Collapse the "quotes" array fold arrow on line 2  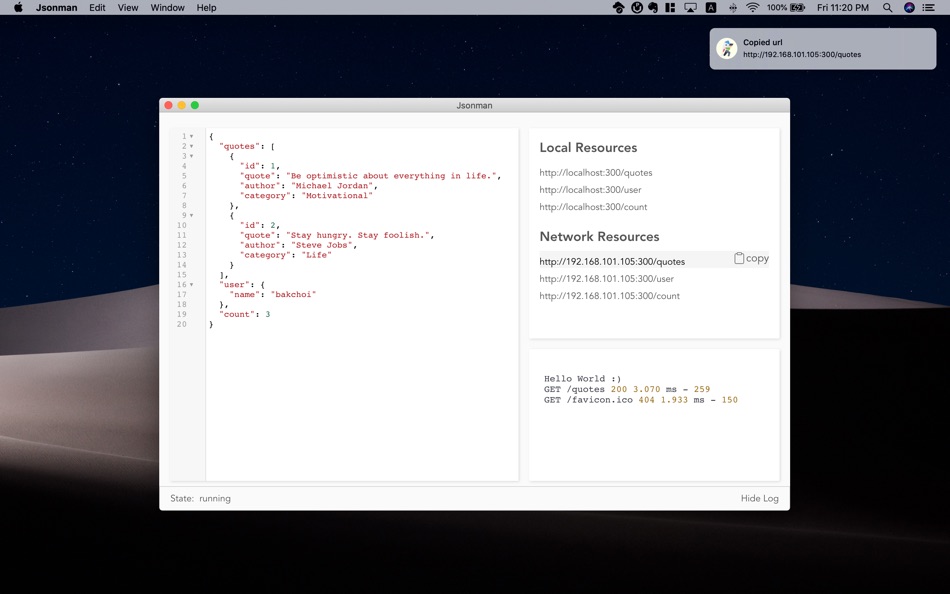tap(192, 146)
